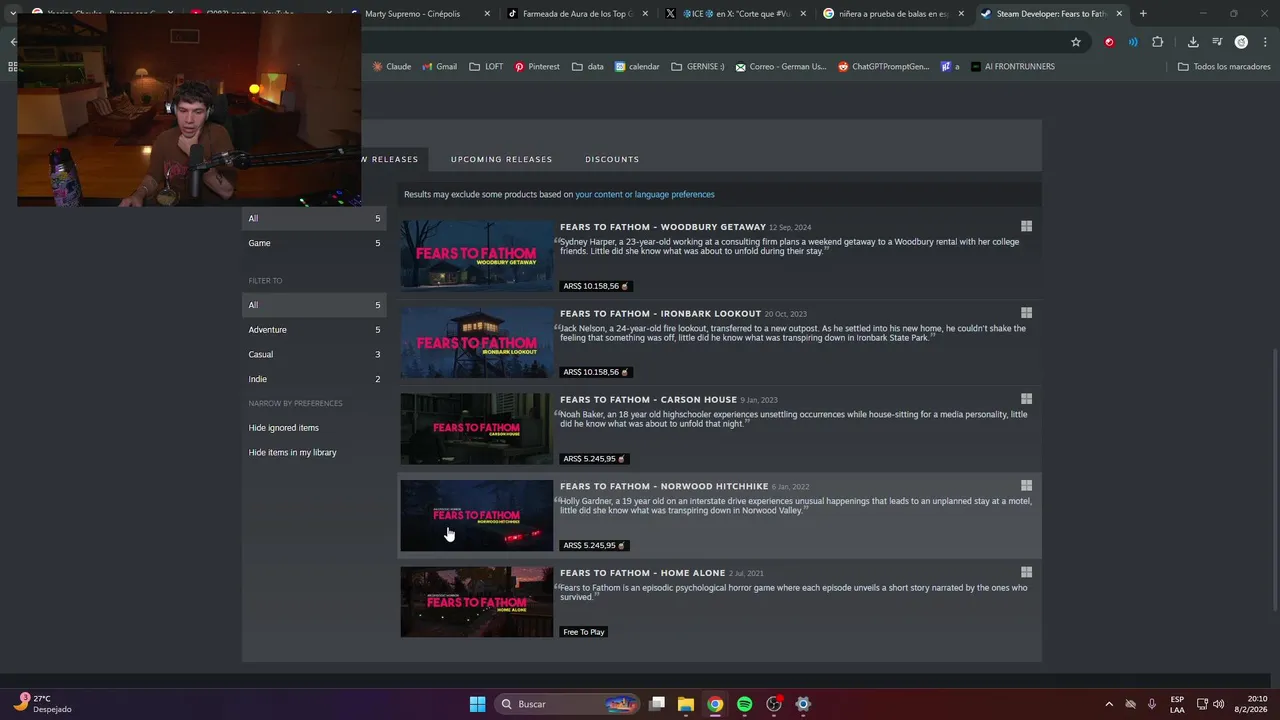Click Free To Play label on Home Alone
The height and width of the screenshot is (720, 1280).
[x=584, y=632]
